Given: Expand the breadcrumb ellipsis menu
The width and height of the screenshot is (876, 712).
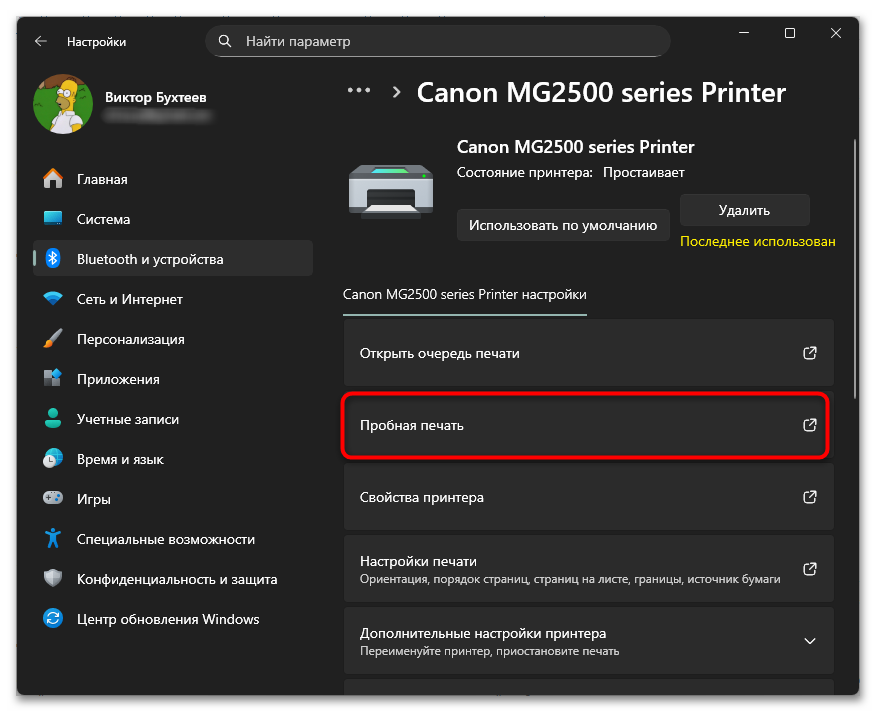Looking at the screenshot, I should (x=359, y=91).
